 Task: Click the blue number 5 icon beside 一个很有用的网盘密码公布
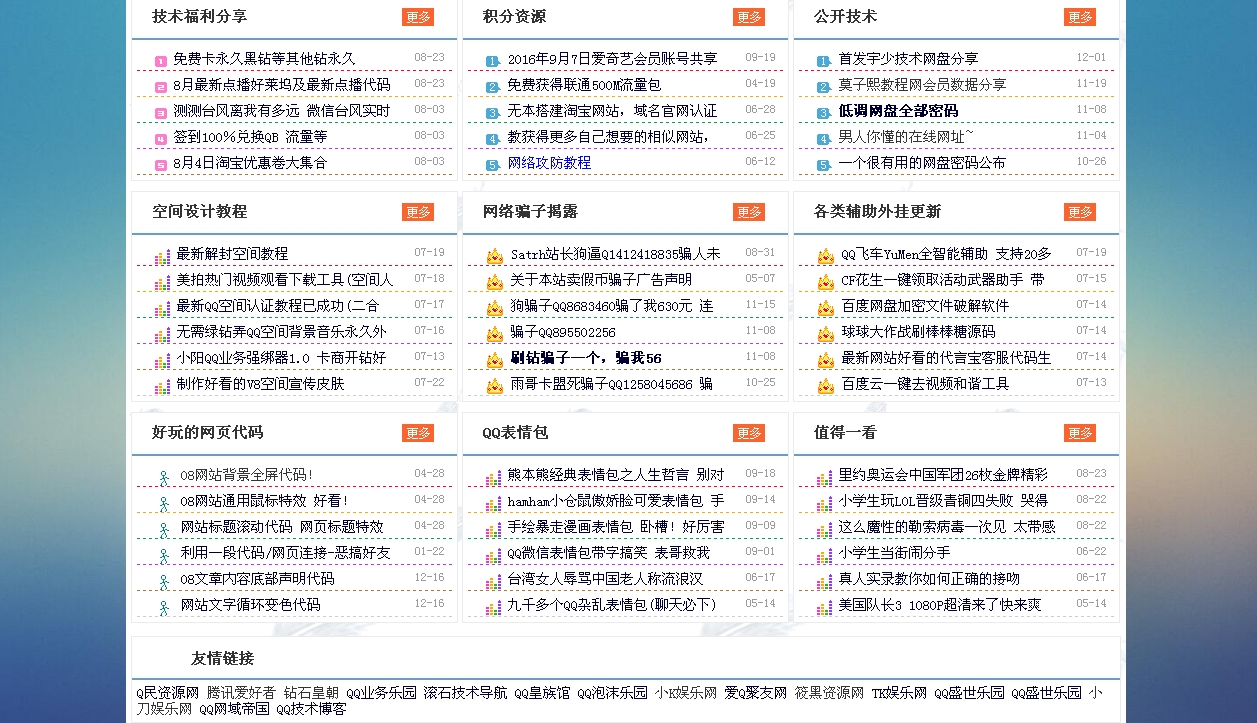pyautogui.click(x=823, y=165)
